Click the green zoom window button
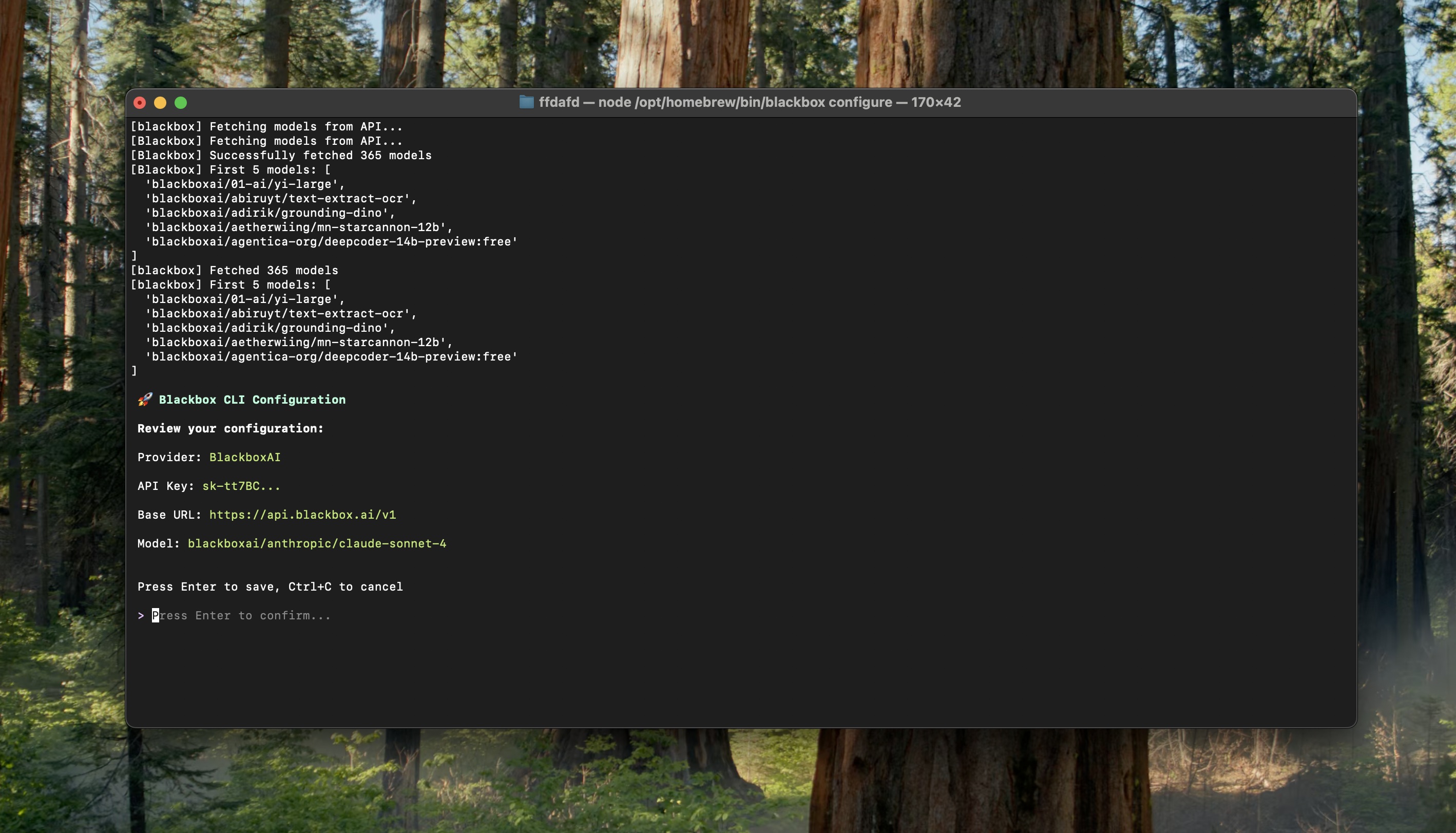The width and height of the screenshot is (1456, 833). click(181, 102)
